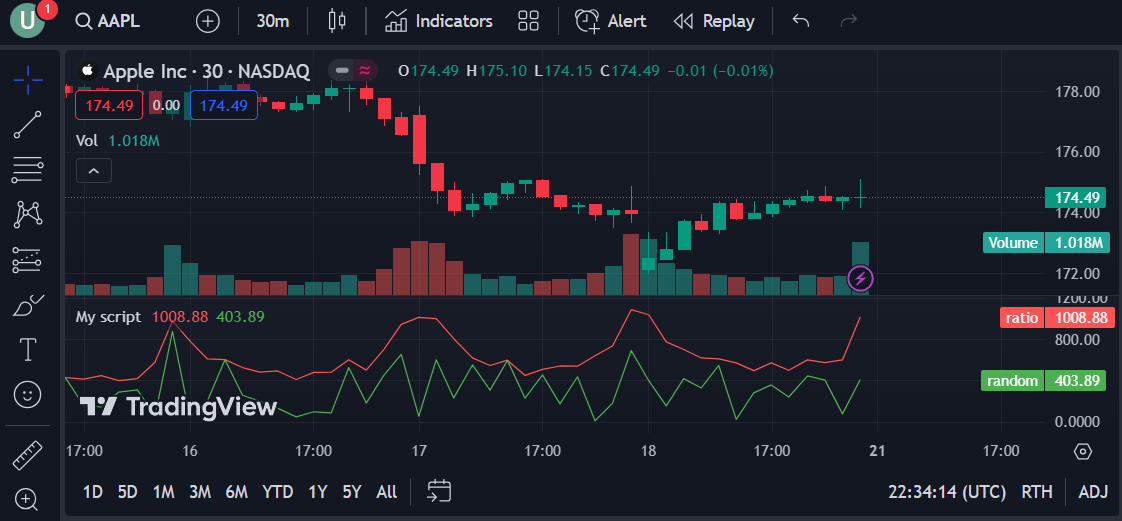
Task: Select the ruler measure tool
Action: (x=28, y=455)
